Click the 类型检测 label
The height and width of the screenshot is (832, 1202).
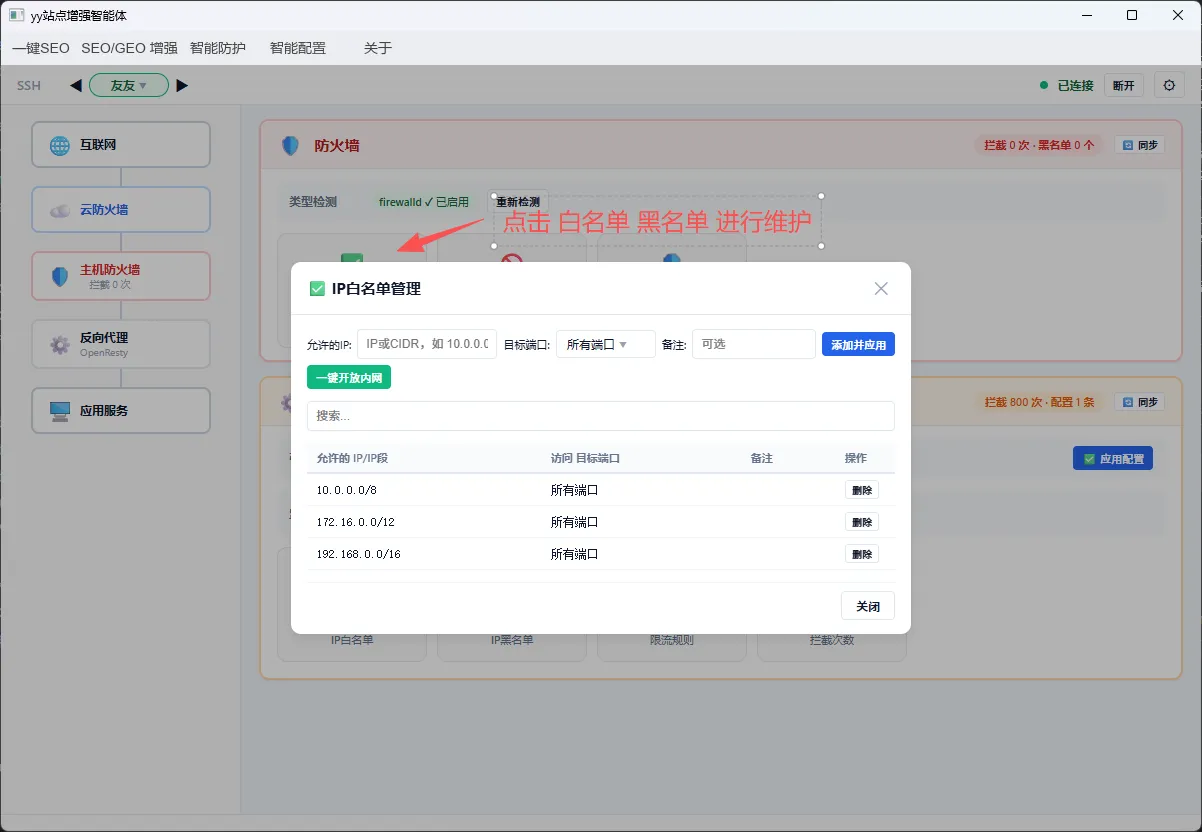point(313,201)
